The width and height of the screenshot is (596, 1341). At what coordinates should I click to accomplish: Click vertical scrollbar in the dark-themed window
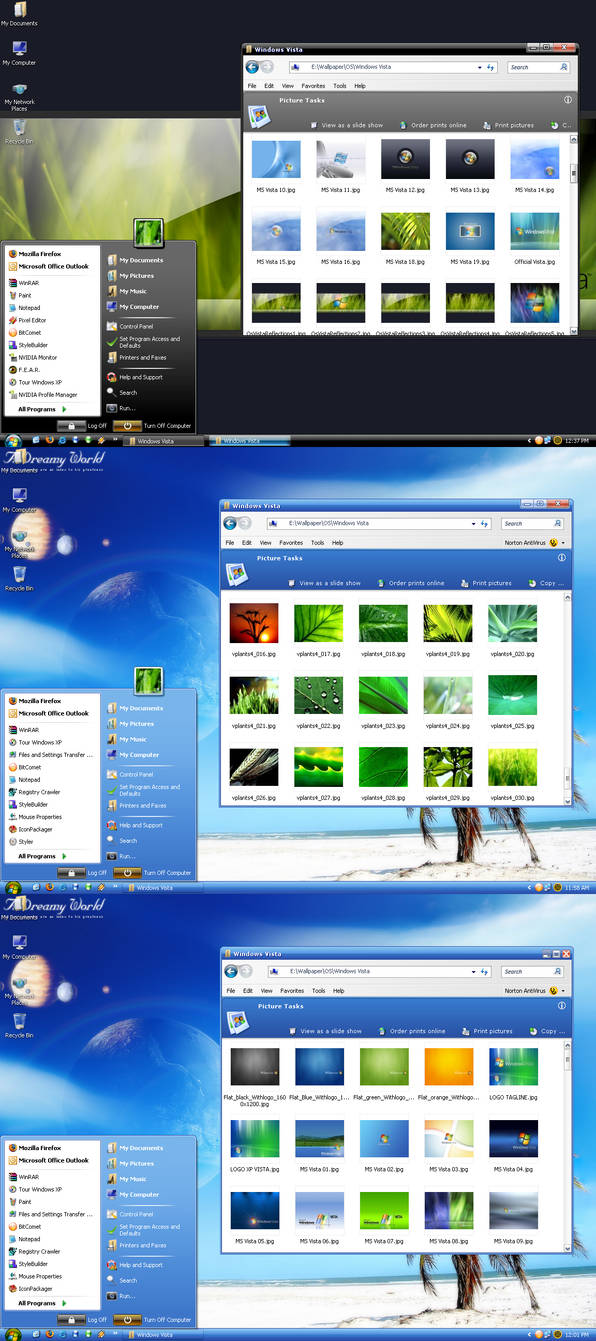tap(574, 235)
